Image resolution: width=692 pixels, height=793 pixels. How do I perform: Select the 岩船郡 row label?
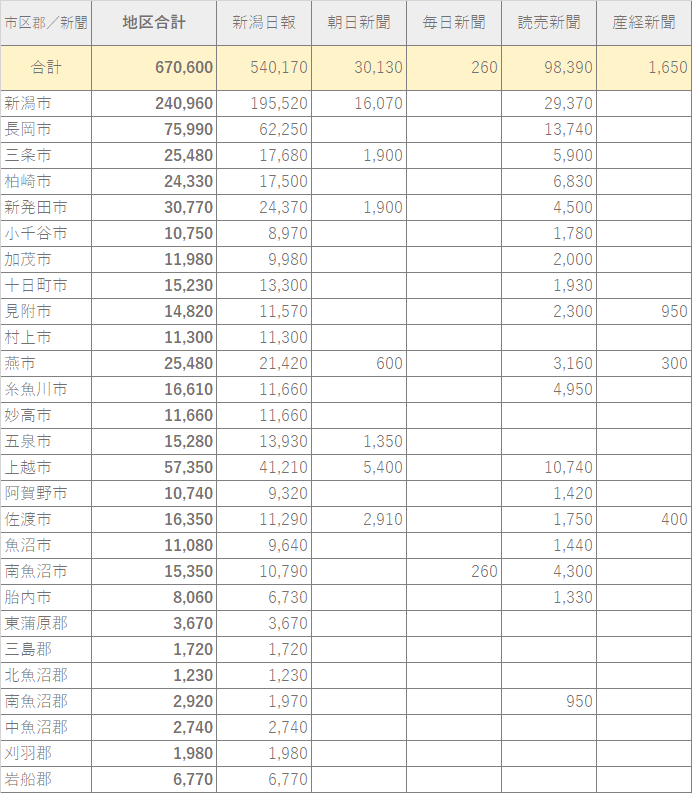point(28,779)
